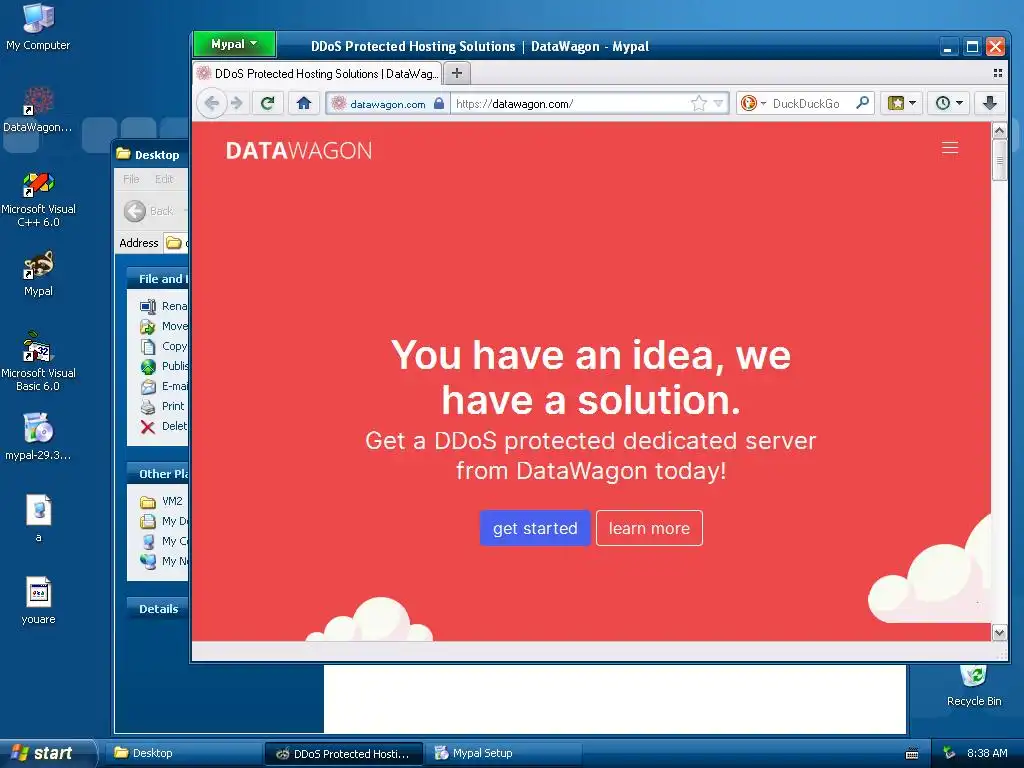Screen dimensions: 1024x768
Task: Click the tab groups grid icon
Action: (x=997, y=73)
